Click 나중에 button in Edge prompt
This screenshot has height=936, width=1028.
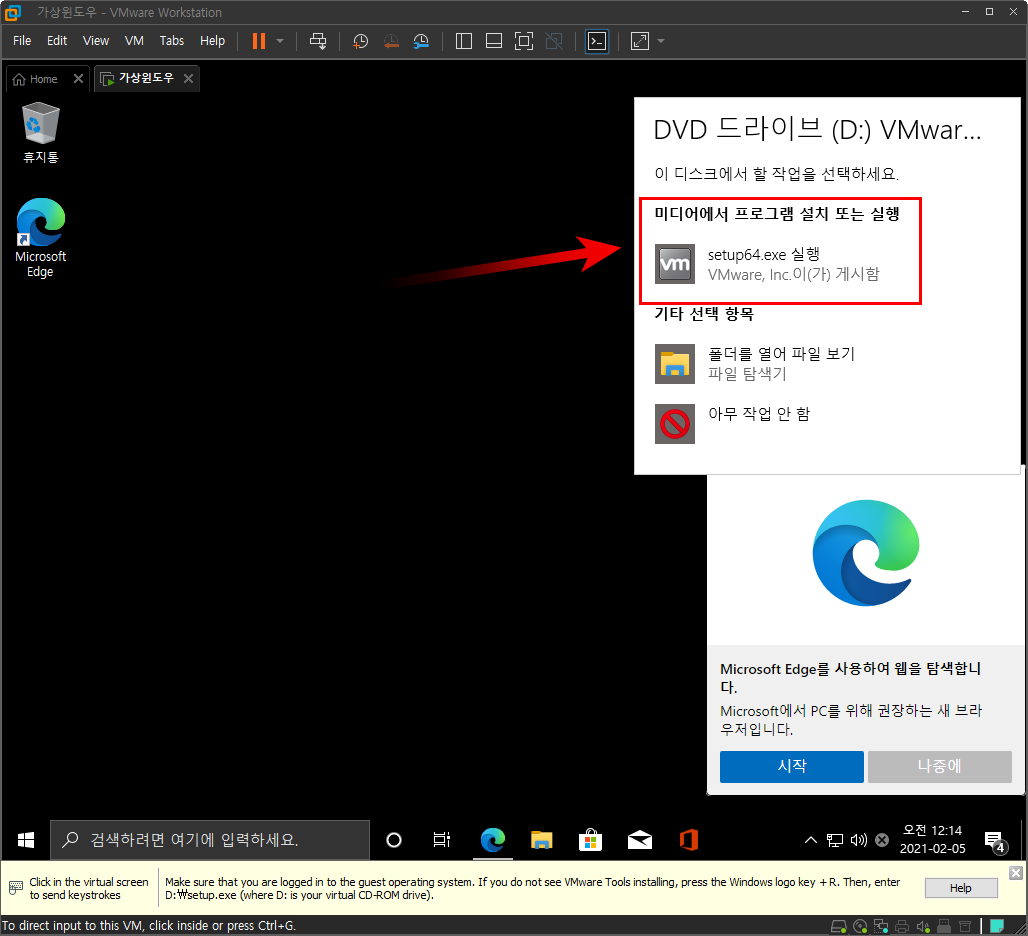(939, 766)
